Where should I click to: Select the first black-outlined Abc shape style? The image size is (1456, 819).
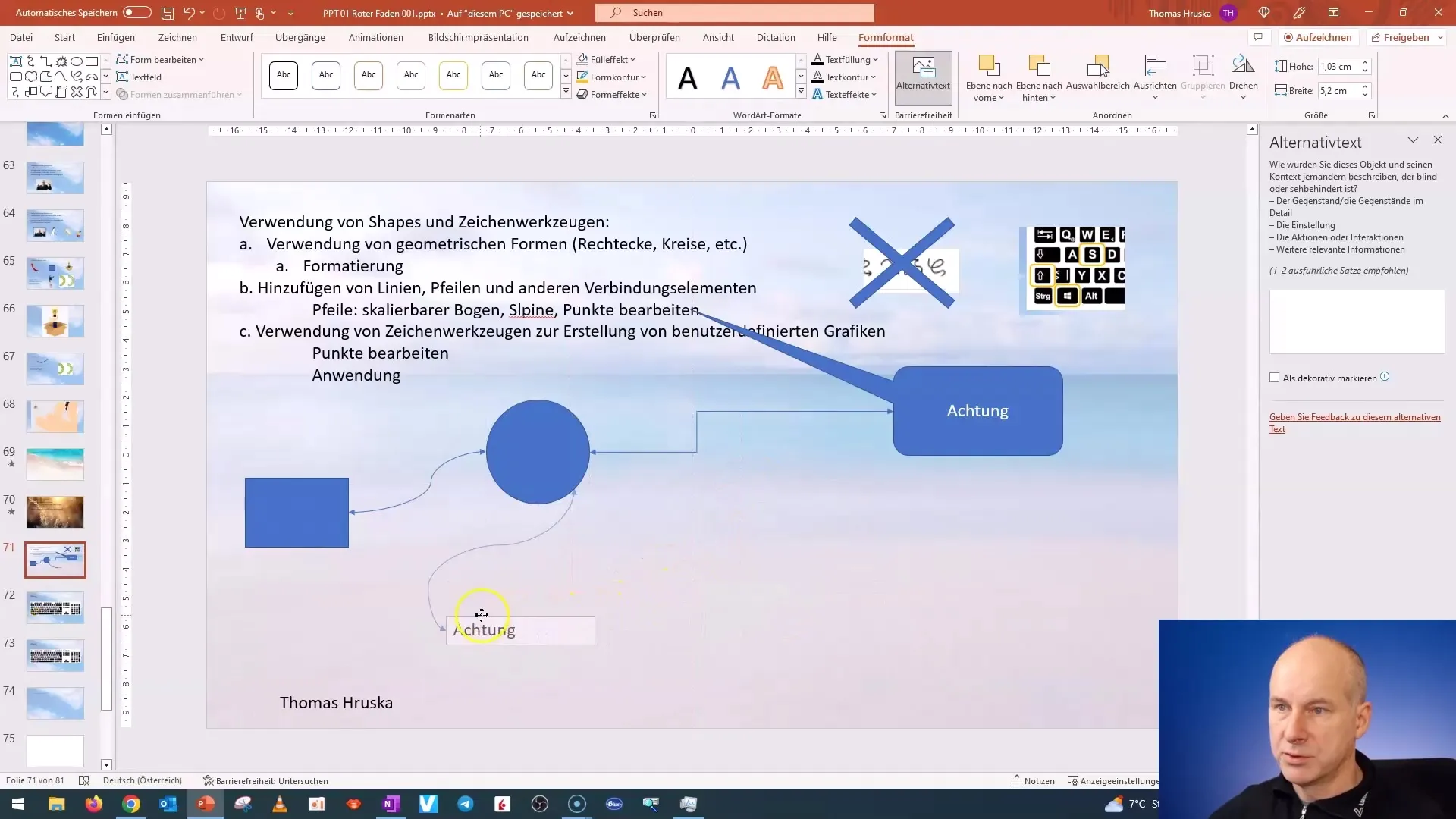284,75
